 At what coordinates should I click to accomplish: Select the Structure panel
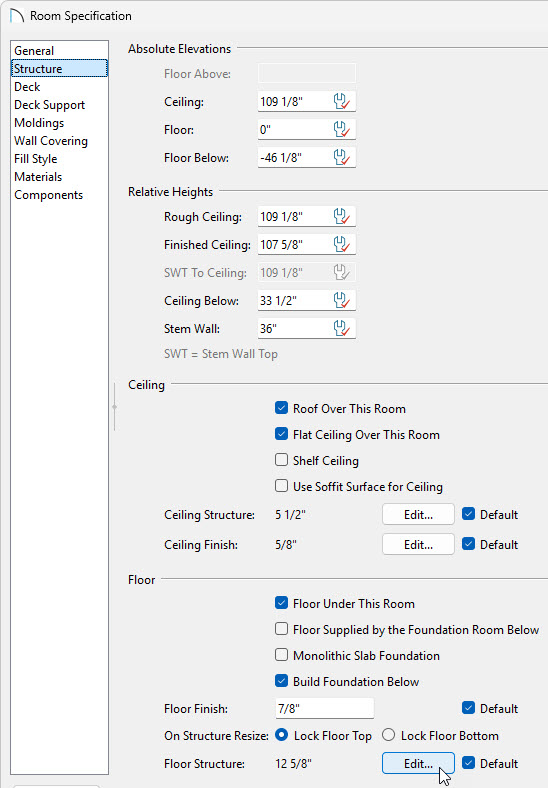59,69
